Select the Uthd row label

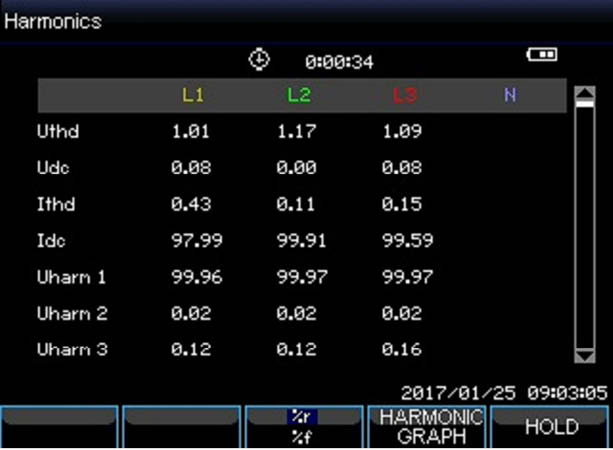click(56, 131)
